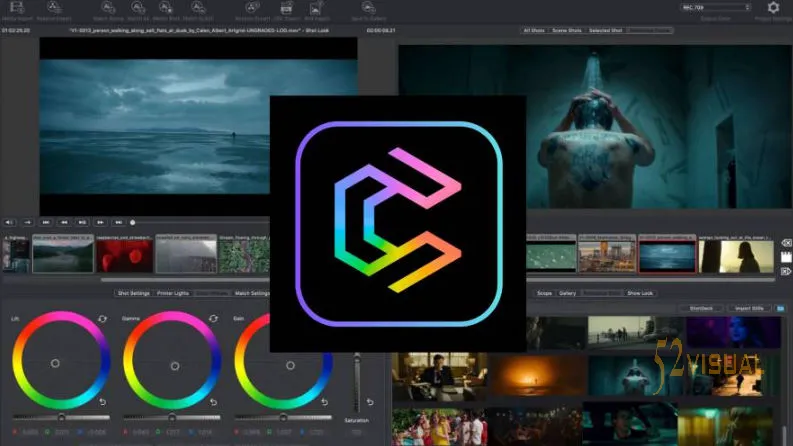793x446 pixels.
Task: Click the LUT Export toolbar icon
Action: pos(287,8)
